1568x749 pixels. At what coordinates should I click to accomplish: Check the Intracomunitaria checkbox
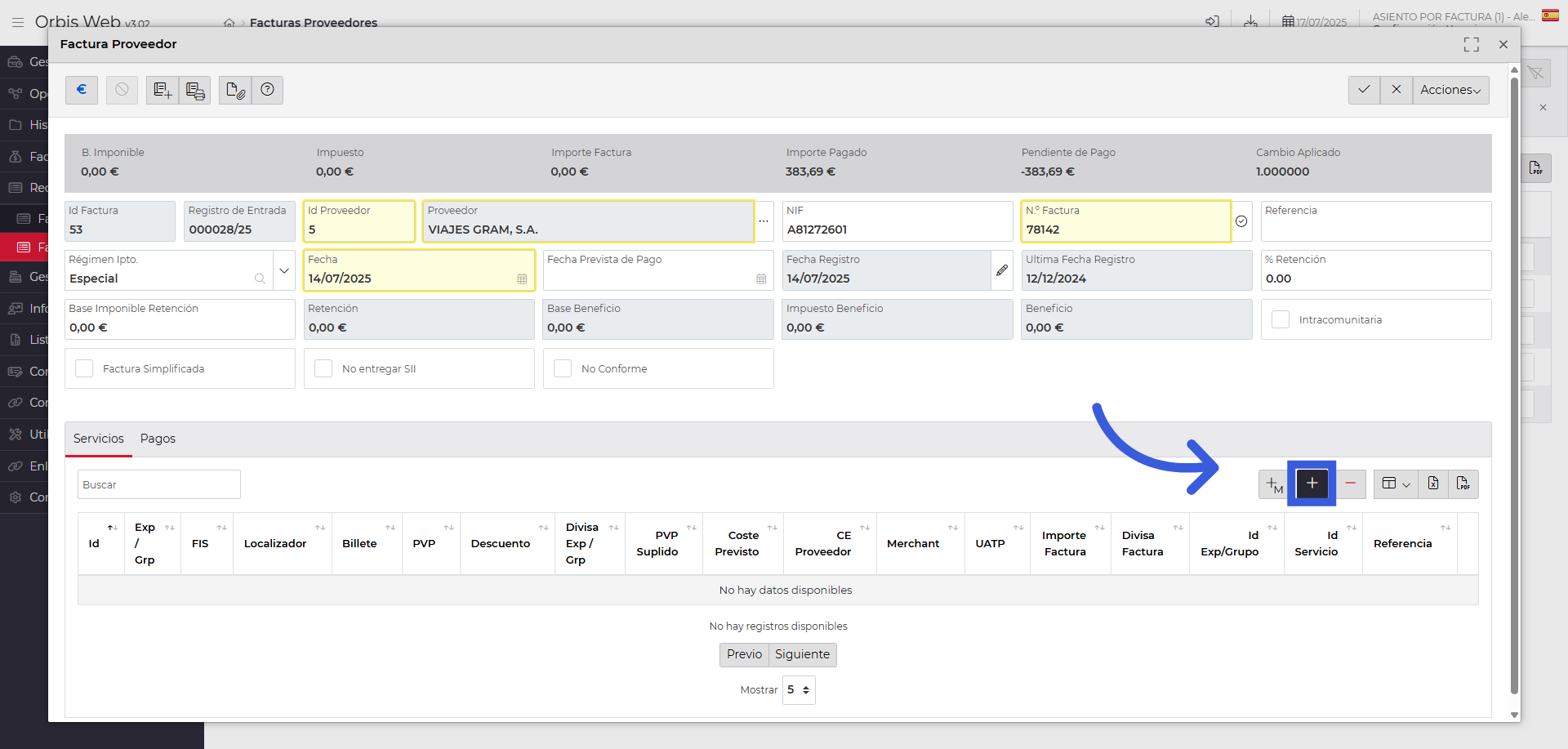pyautogui.click(x=1281, y=319)
